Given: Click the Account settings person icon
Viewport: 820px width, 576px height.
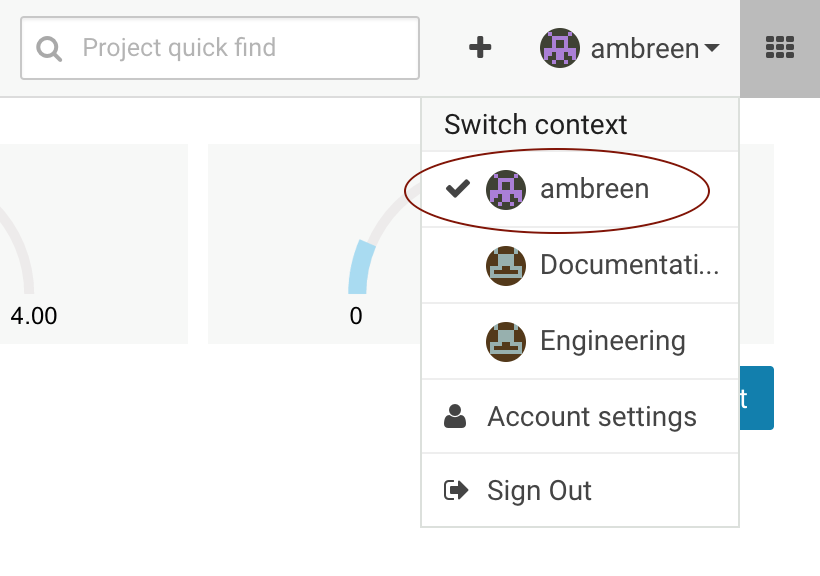Looking at the screenshot, I should point(455,417).
